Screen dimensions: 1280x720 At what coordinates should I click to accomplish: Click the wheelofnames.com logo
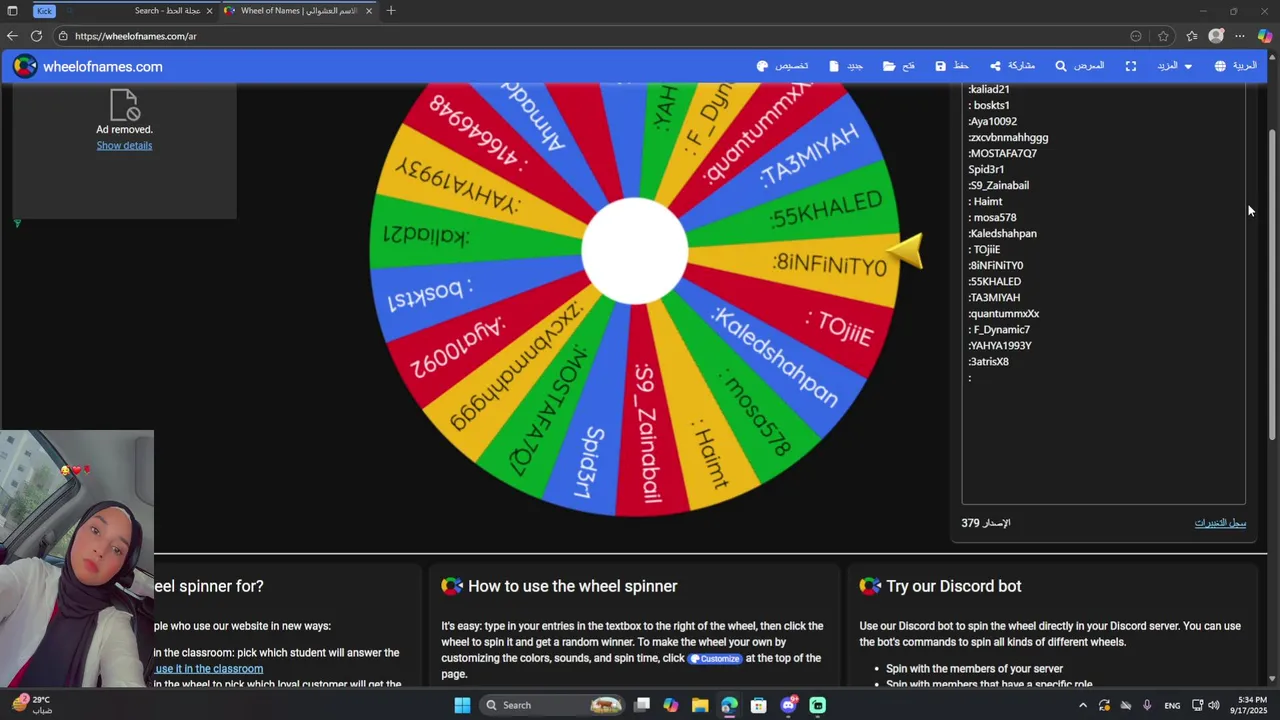[88, 67]
